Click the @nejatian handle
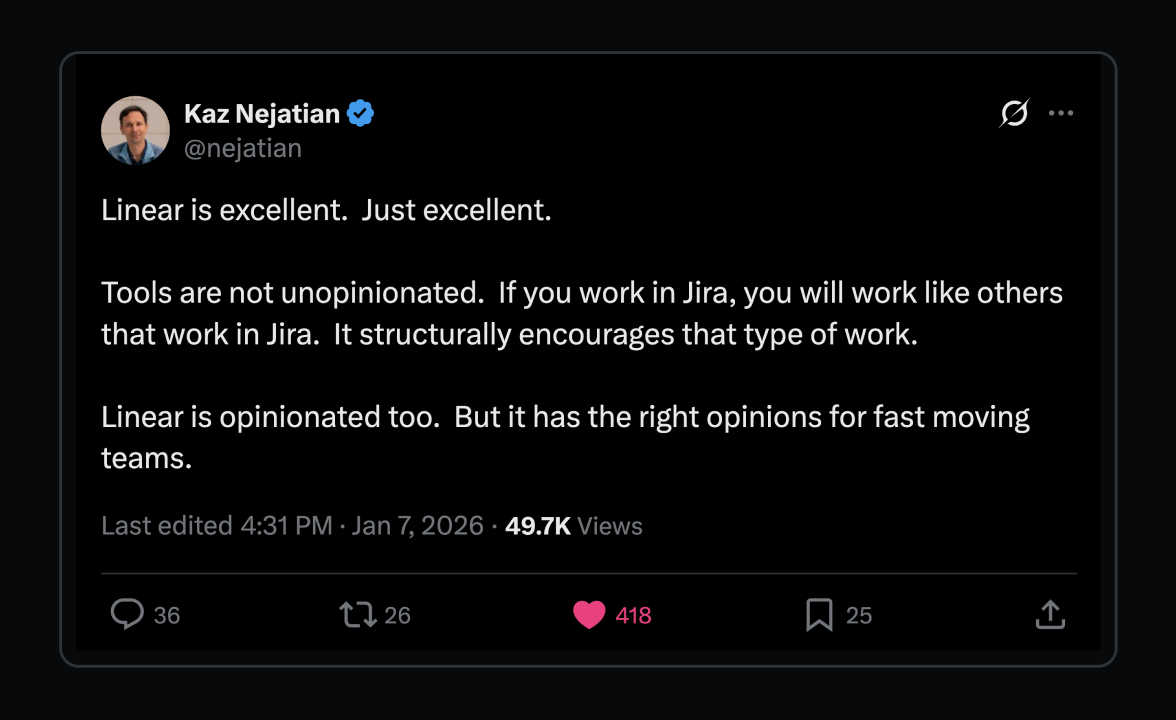 pyautogui.click(x=244, y=147)
